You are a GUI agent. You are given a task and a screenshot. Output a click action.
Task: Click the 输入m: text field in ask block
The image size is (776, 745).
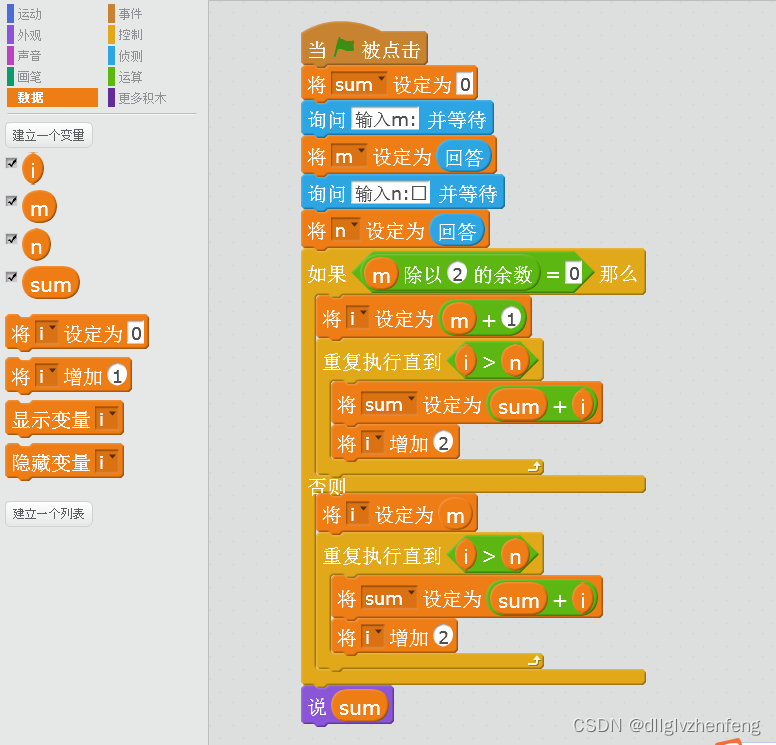[x=386, y=119]
